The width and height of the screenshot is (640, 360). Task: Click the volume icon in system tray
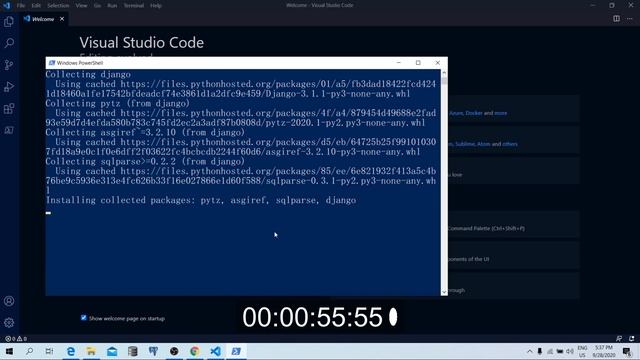pos(570,351)
